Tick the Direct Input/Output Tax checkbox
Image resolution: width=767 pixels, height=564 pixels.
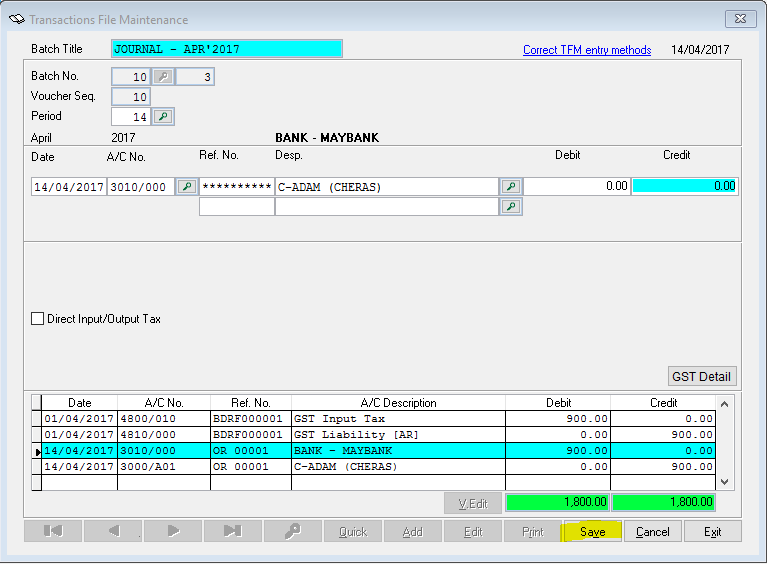point(37,319)
